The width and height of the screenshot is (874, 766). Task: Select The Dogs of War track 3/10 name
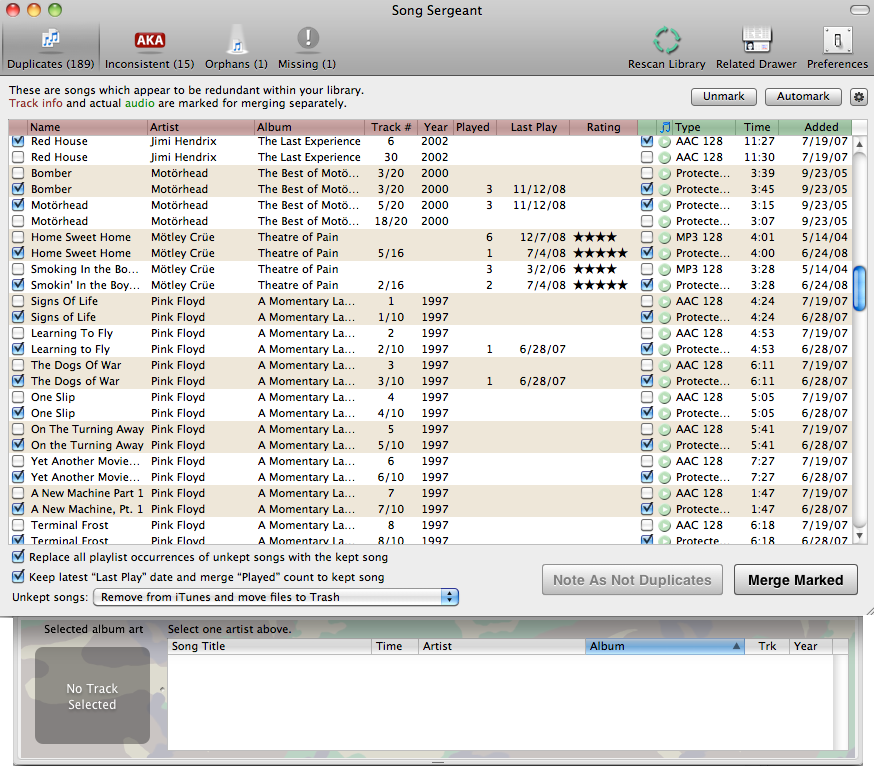coord(75,381)
